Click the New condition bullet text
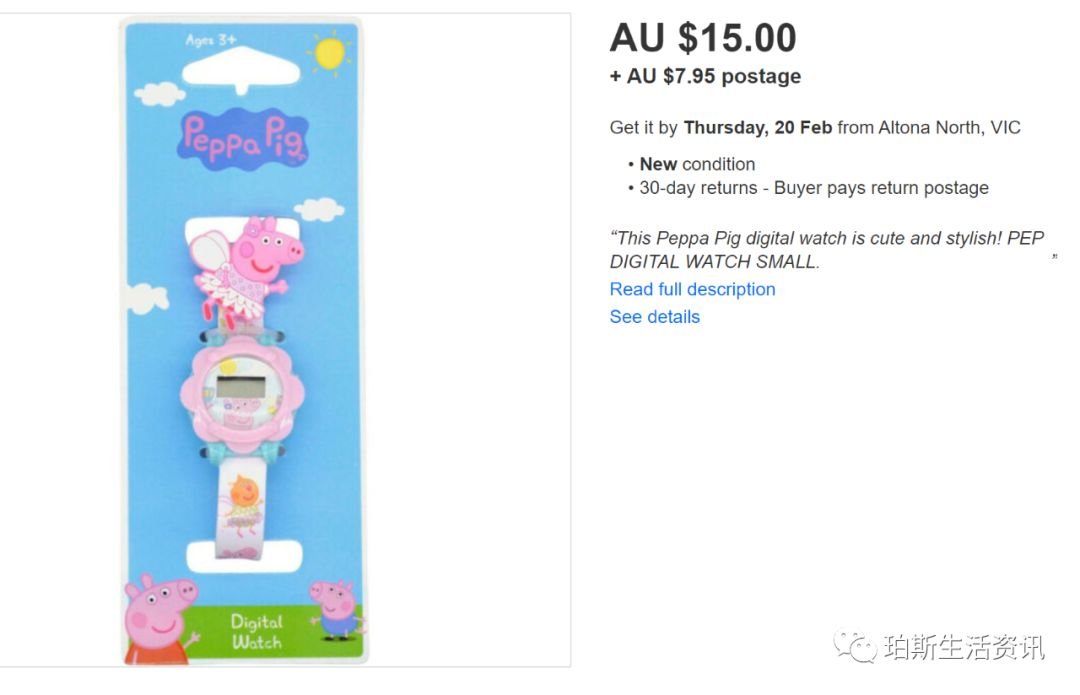This screenshot has height=695, width=1080. click(697, 164)
